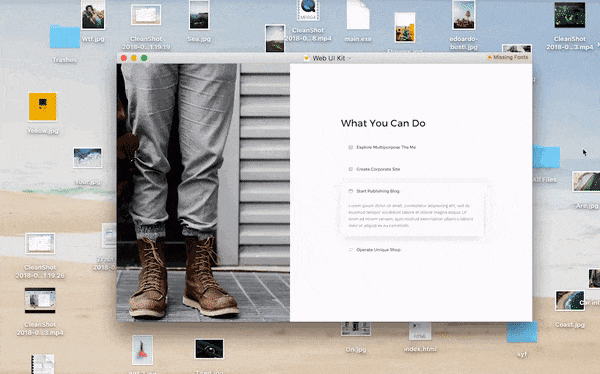Maximize Web UI Kit with the green button
The image size is (600, 374).
(x=144, y=58)
